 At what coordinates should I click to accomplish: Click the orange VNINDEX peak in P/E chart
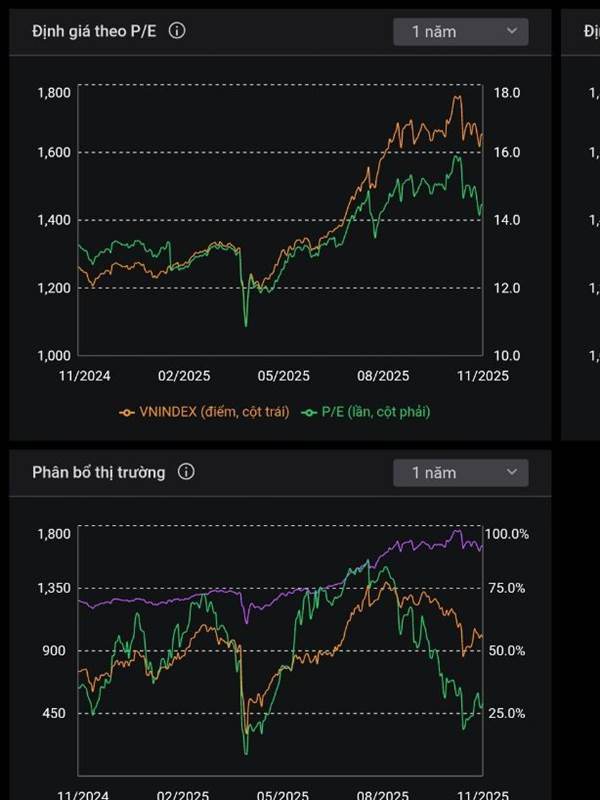[457, 97]
